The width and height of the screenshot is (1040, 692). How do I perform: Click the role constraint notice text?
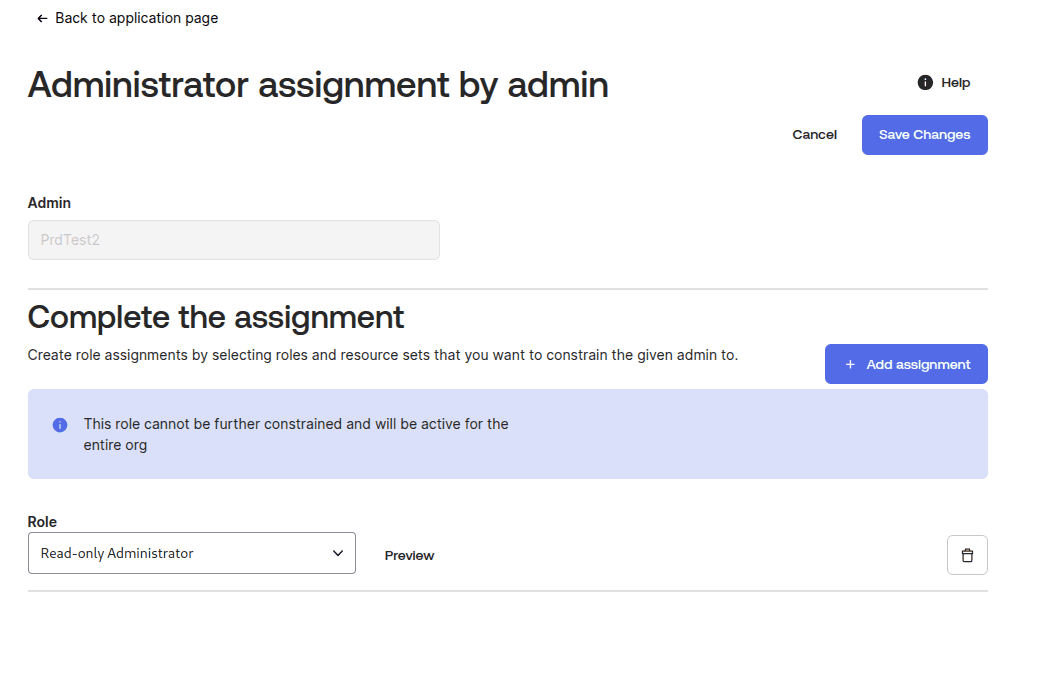(296, 434)
